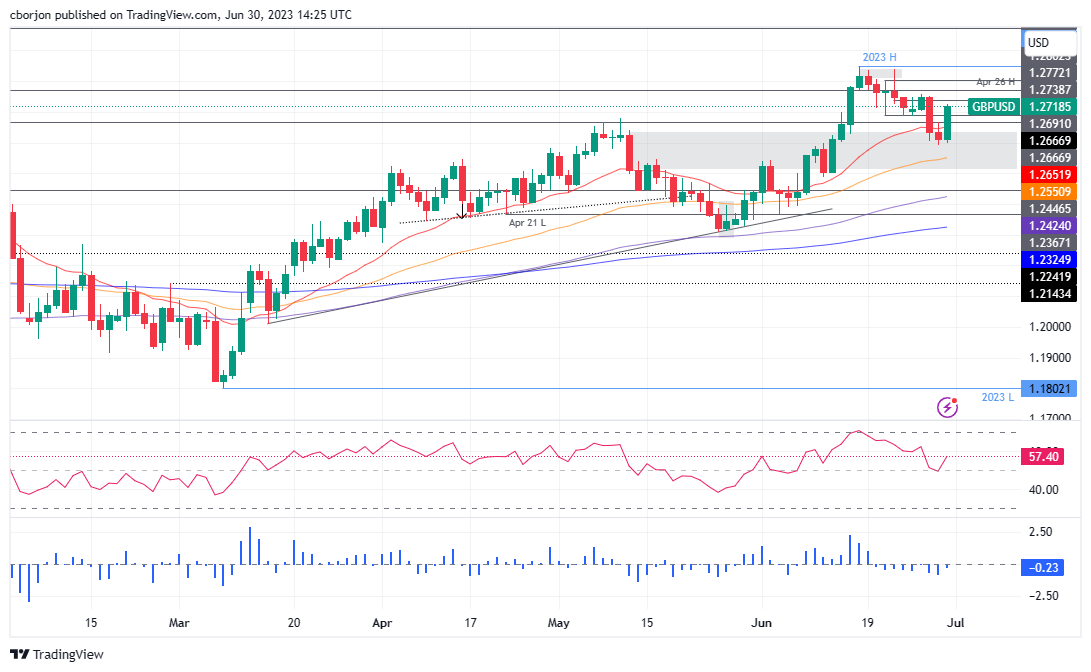Click the red 1.26519 price level label
This screenshot has width=1091, height=672.
coord(1051,175)
